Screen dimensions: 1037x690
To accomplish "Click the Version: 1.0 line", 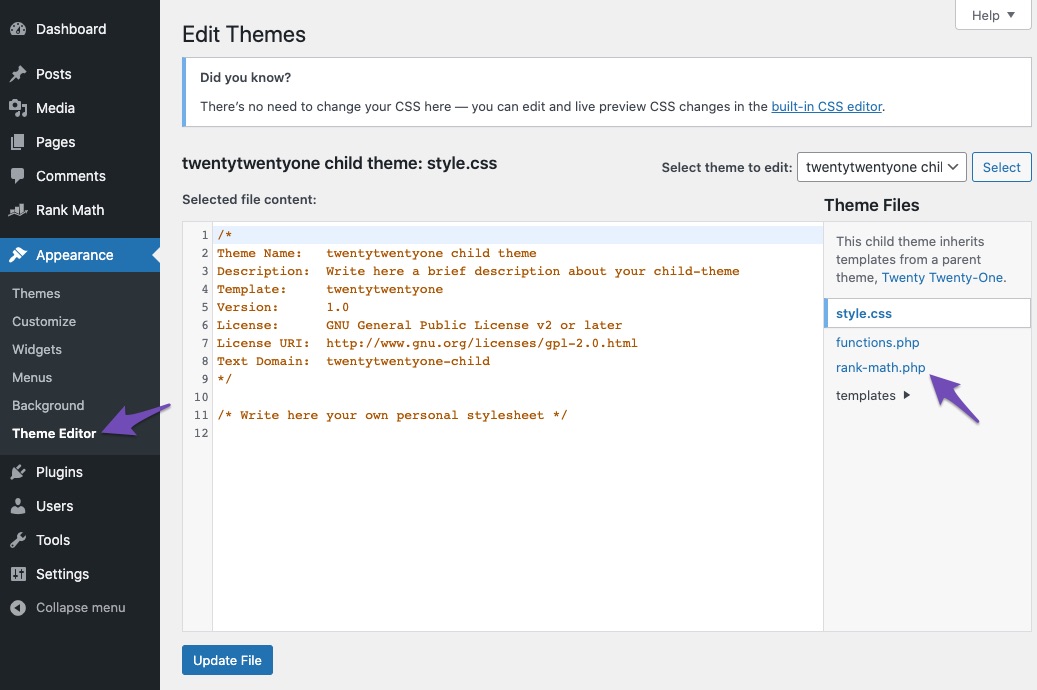I will point(283,307).
